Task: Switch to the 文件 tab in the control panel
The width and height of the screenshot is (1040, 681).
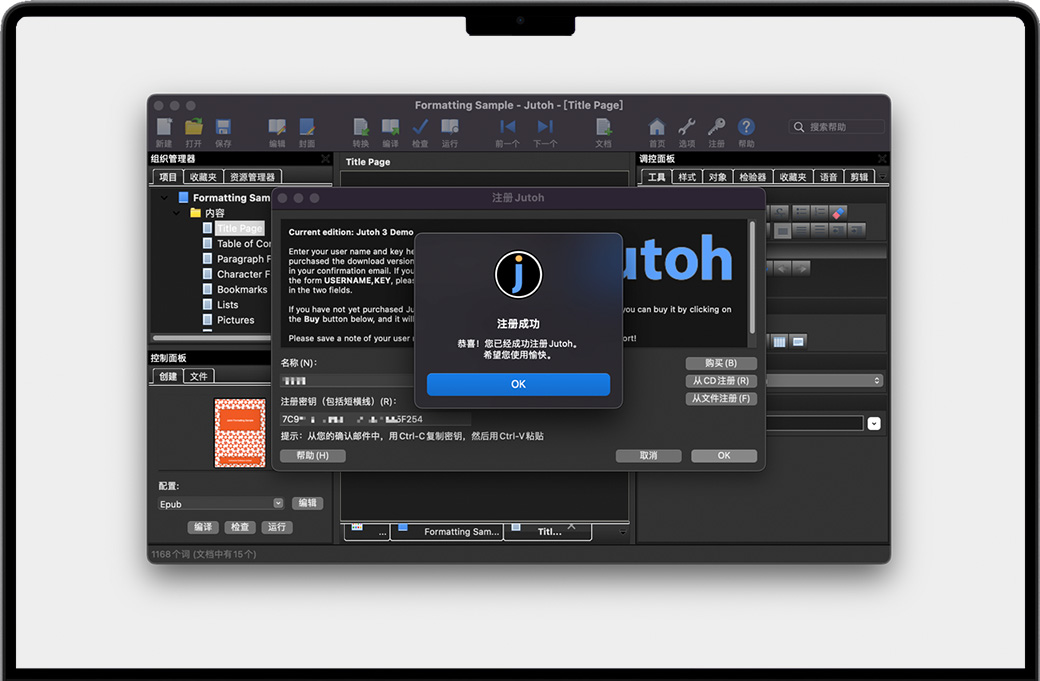Action: 198,376
